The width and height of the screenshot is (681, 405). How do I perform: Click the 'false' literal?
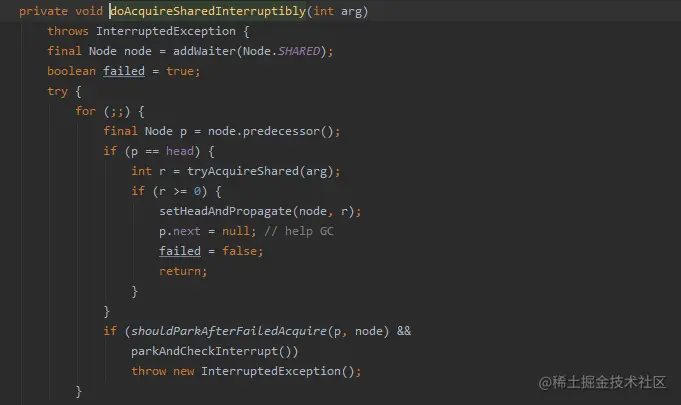pos(239,251)
